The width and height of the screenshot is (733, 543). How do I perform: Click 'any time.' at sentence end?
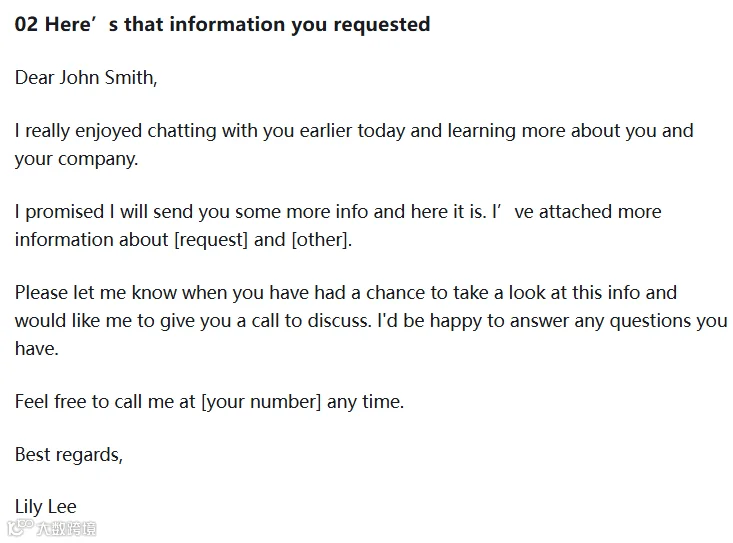point(365,402)
